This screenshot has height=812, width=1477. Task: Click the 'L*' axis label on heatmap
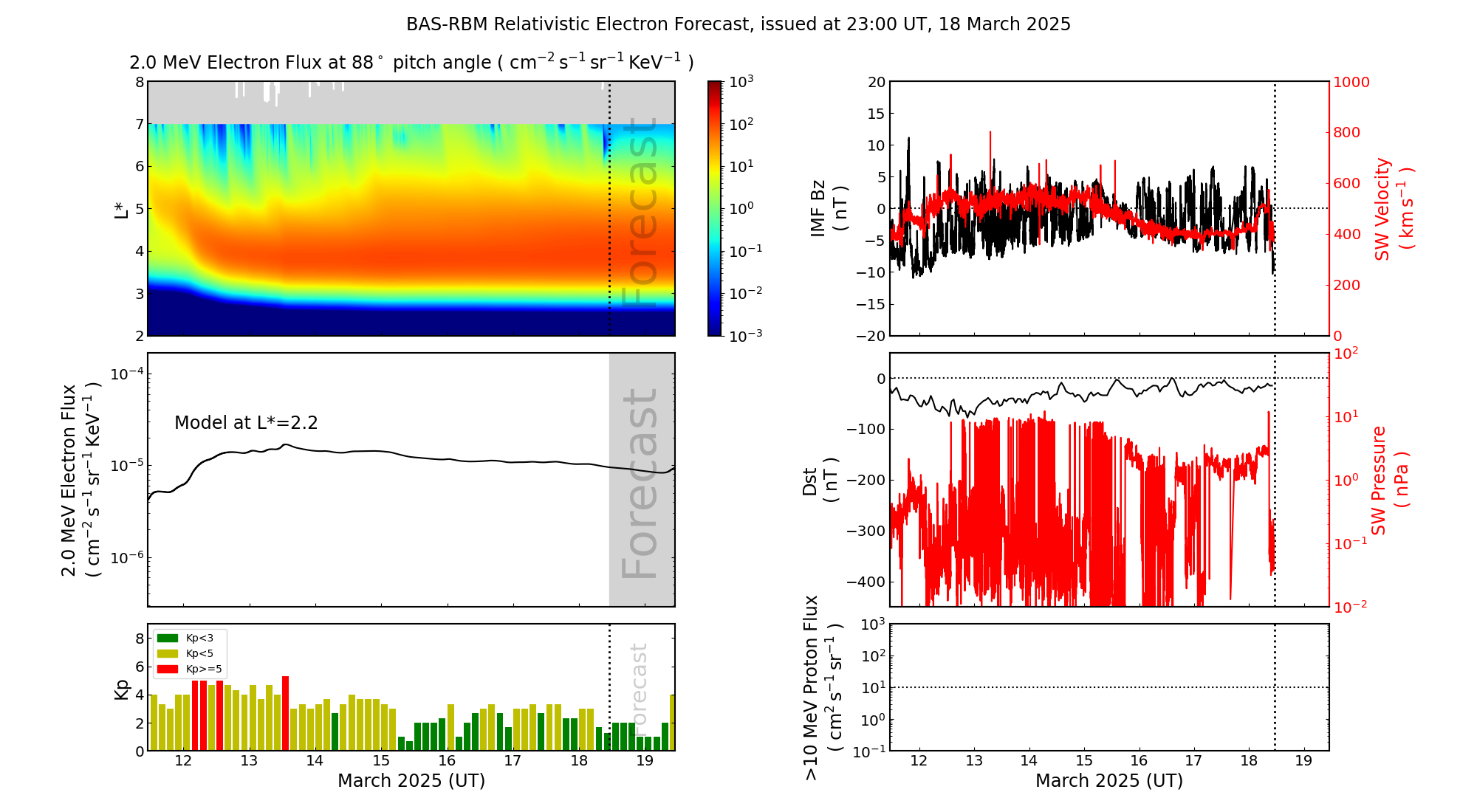[x=122, y=209]
